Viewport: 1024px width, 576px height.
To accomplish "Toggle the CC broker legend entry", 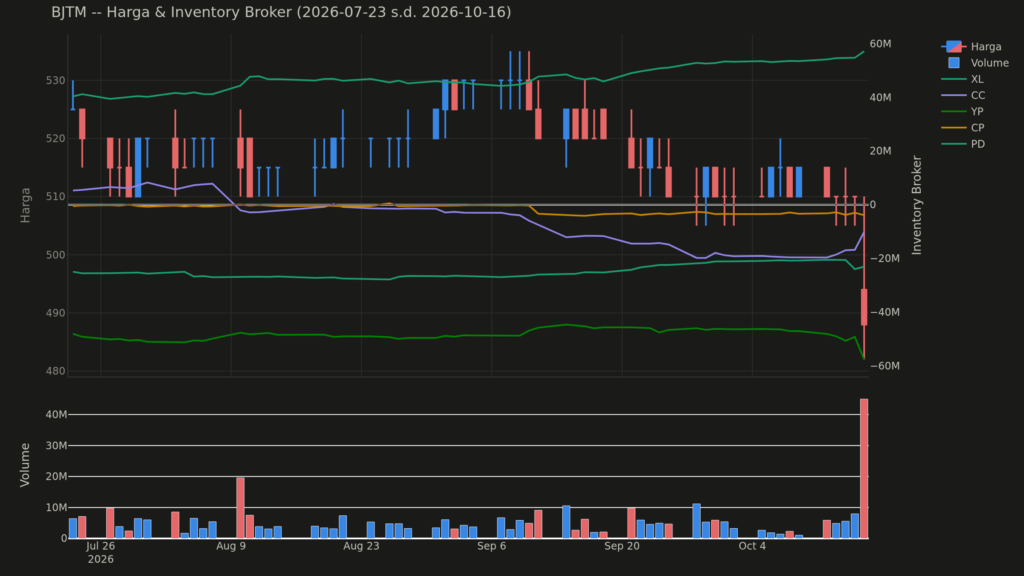I will pos(963,95).
